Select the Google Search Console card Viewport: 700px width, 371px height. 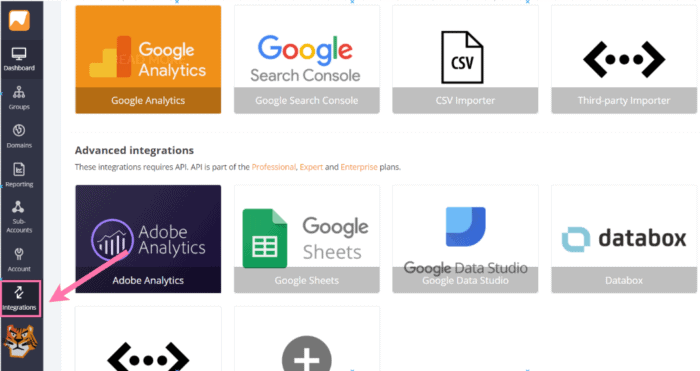pyautogui.click(x=307, y=59)
